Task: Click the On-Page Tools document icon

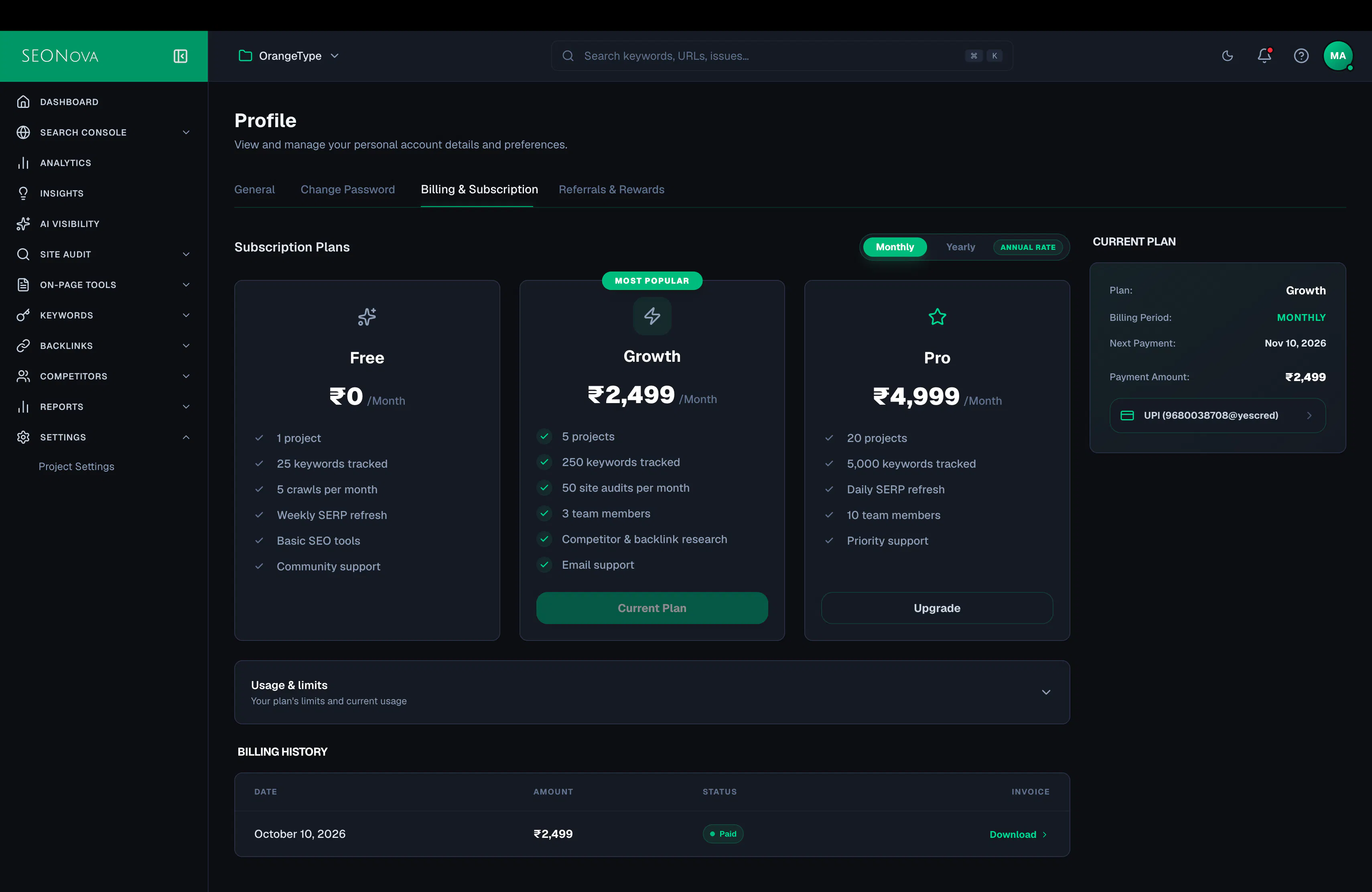Action: click(23, 285)
